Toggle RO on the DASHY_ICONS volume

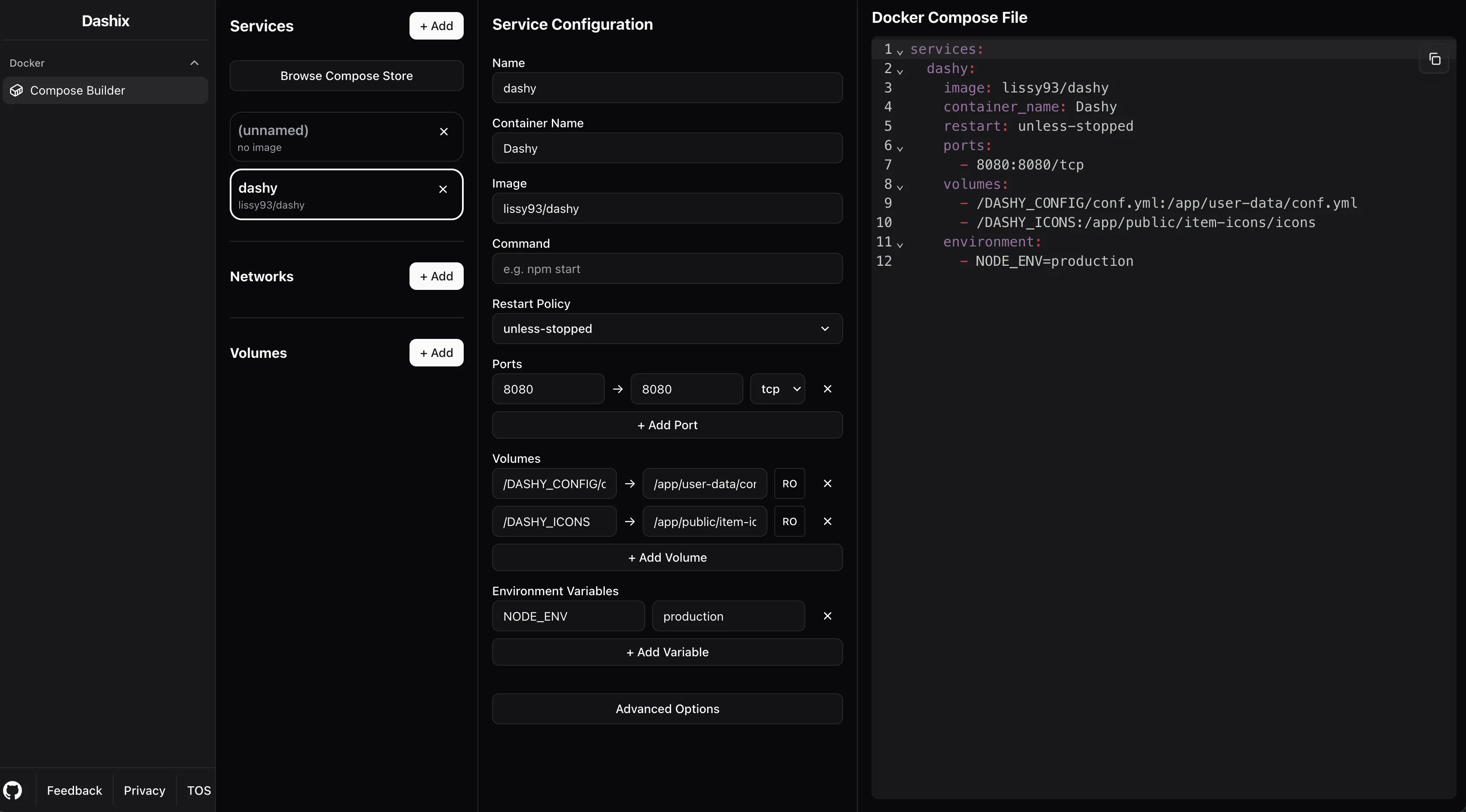[x=789, y=521]
